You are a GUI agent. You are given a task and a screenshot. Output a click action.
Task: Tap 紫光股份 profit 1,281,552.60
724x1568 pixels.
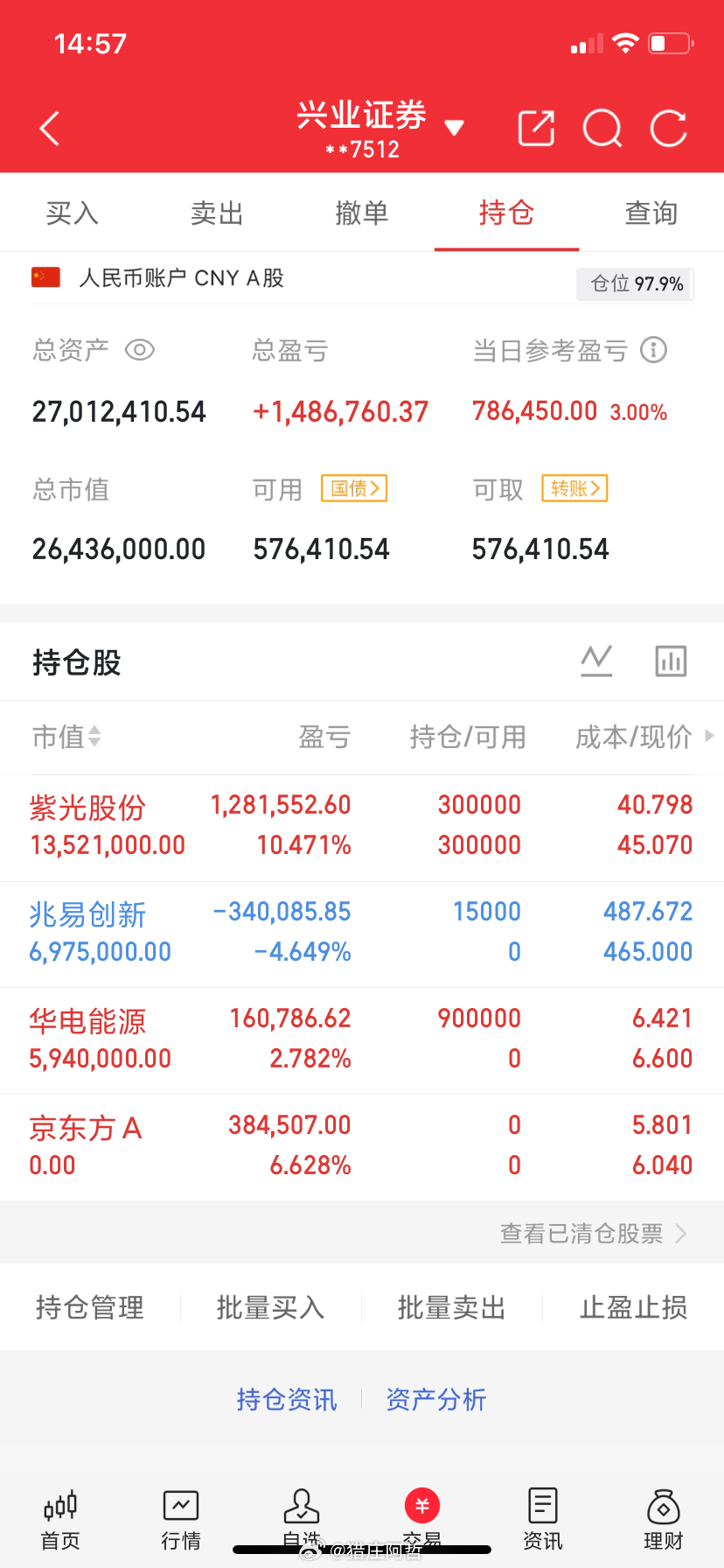[281, 804]
